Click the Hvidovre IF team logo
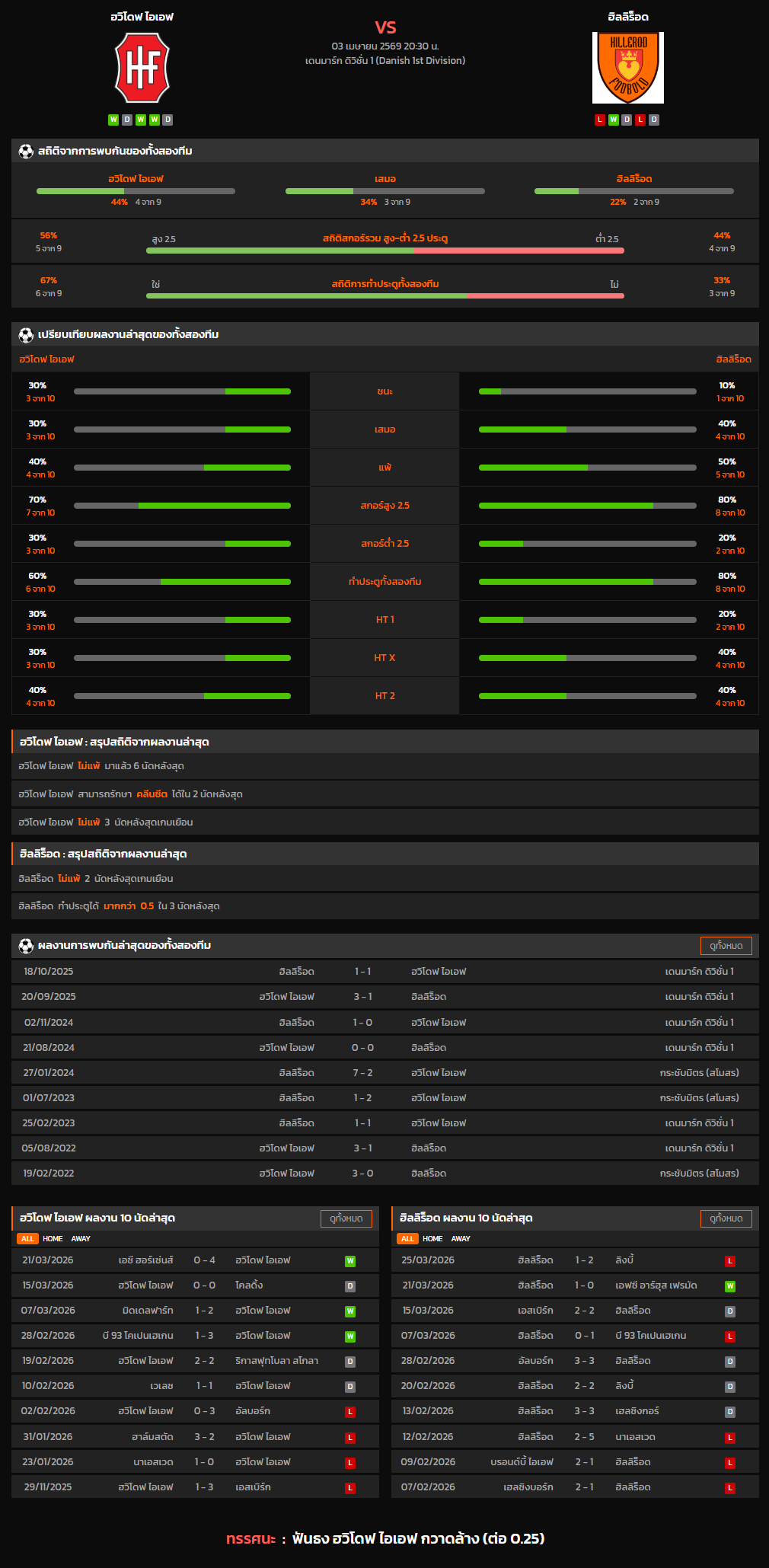The image size is (769, 1568). (142, 68)
